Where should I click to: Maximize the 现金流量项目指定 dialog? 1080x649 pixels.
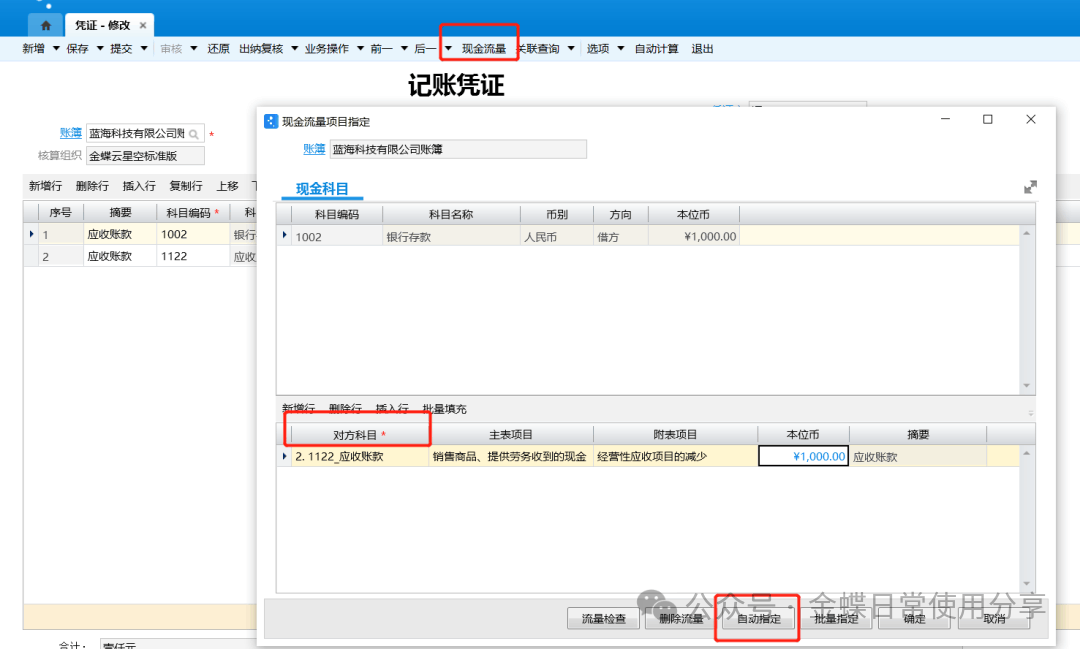click(987, 120)
